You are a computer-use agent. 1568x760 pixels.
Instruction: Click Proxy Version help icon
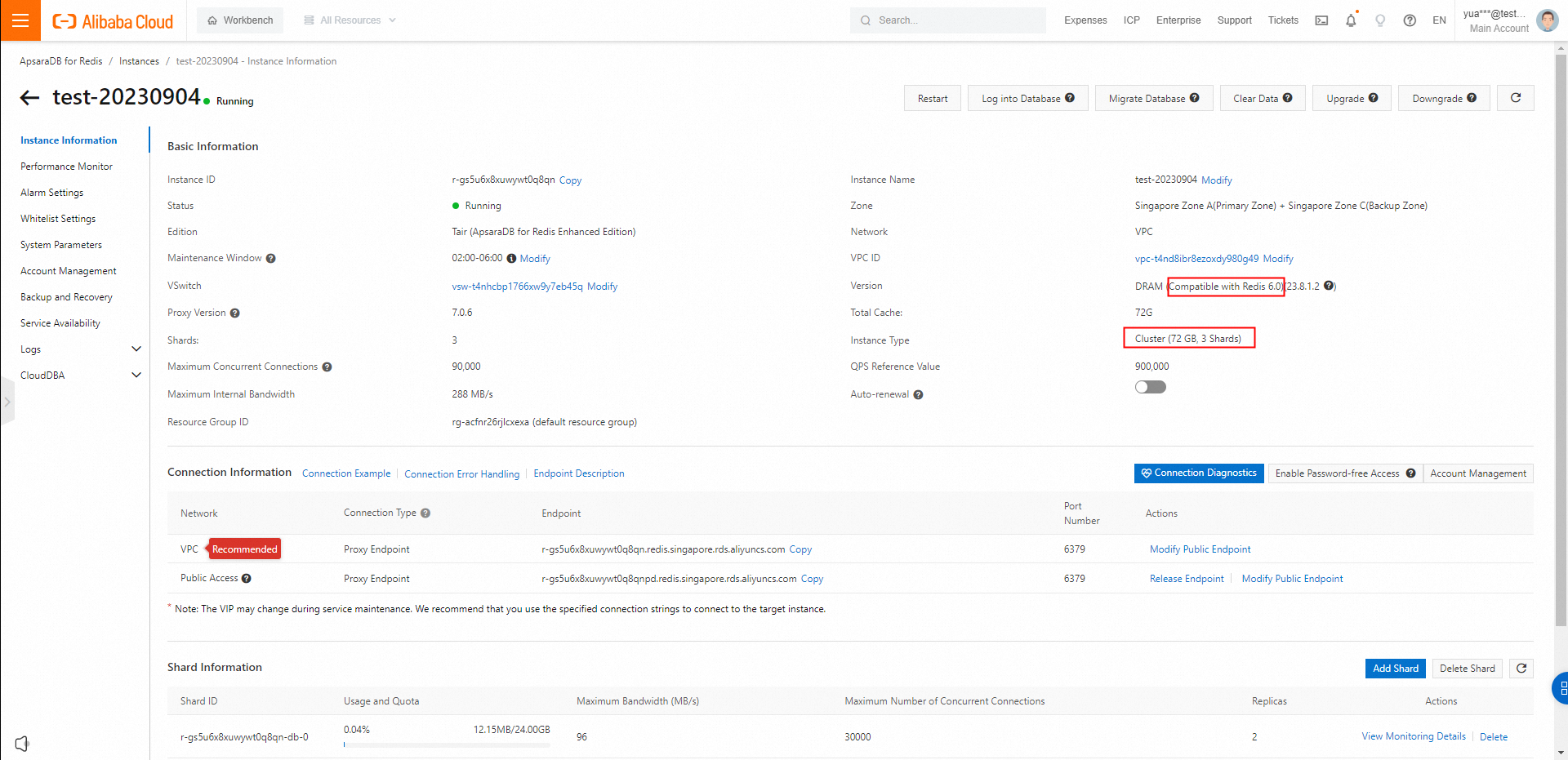[x=234, y=313]
